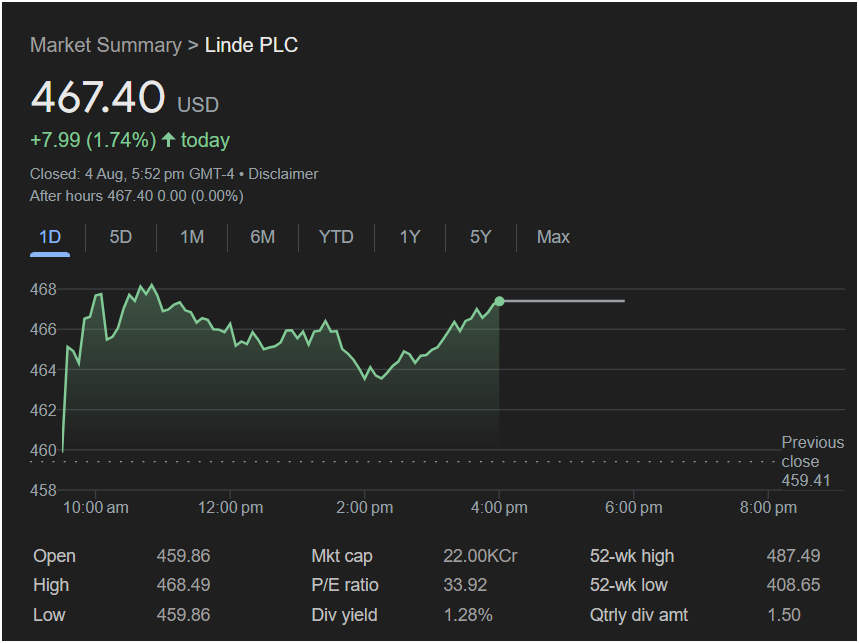Show the Max history chart
Viewport: 859px width, 643px height.
point(553,237)
